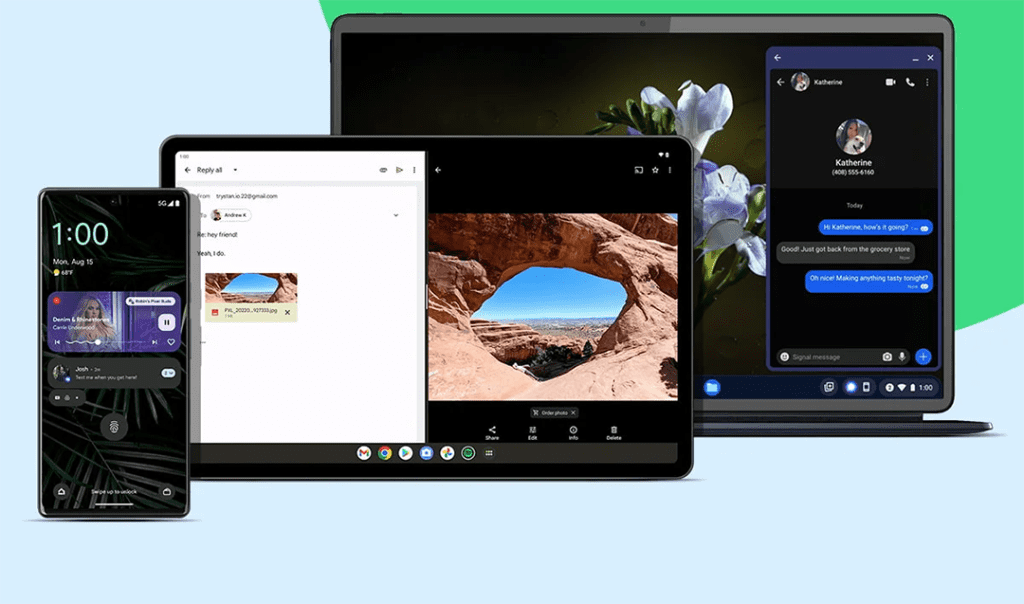1024x604 pixels.
Task: Attach a camera photo in the Signal message bar
Action: (x=888, y=357)
